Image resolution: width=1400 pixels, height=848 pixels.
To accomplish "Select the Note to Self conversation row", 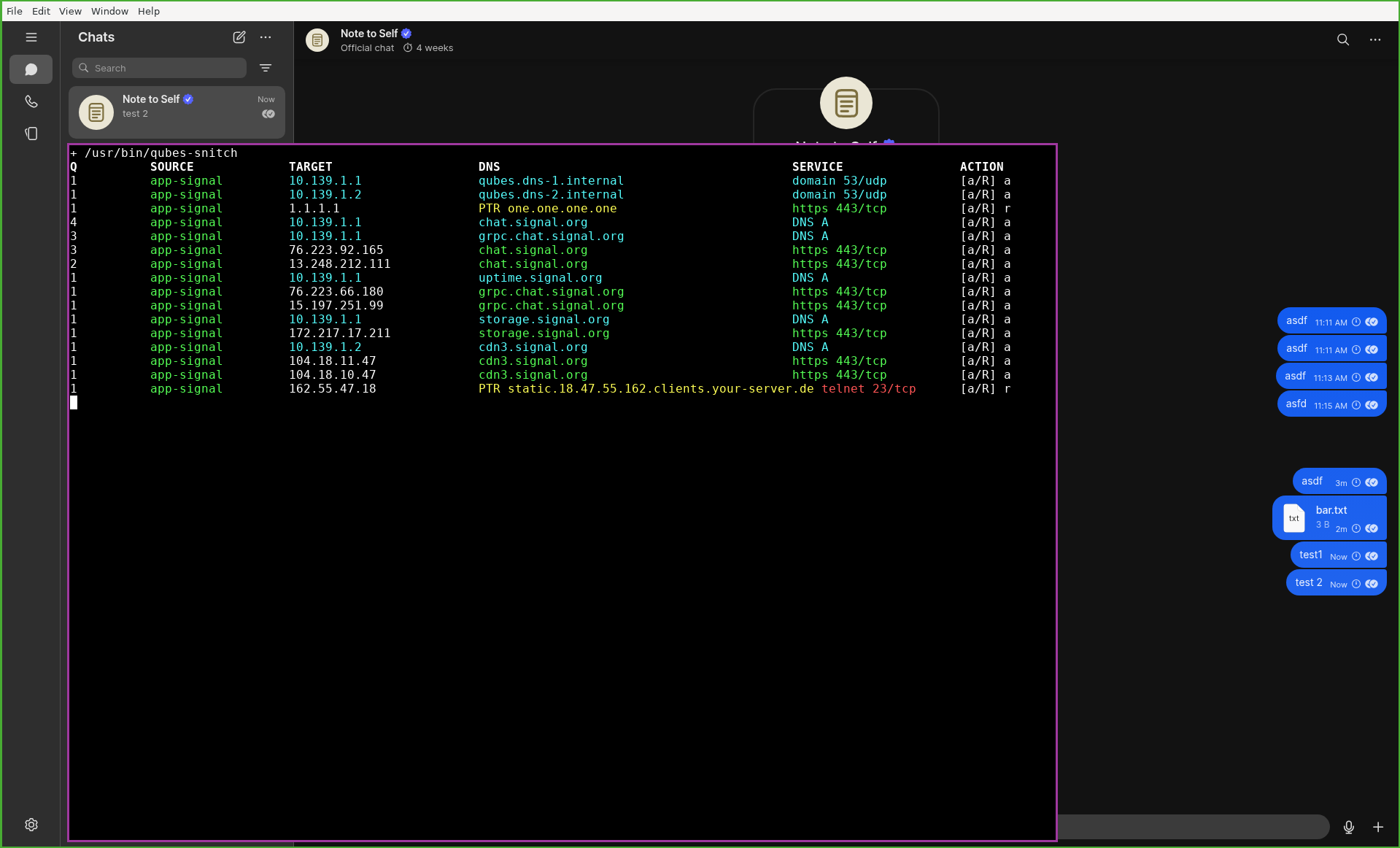I will click(177, 112).
